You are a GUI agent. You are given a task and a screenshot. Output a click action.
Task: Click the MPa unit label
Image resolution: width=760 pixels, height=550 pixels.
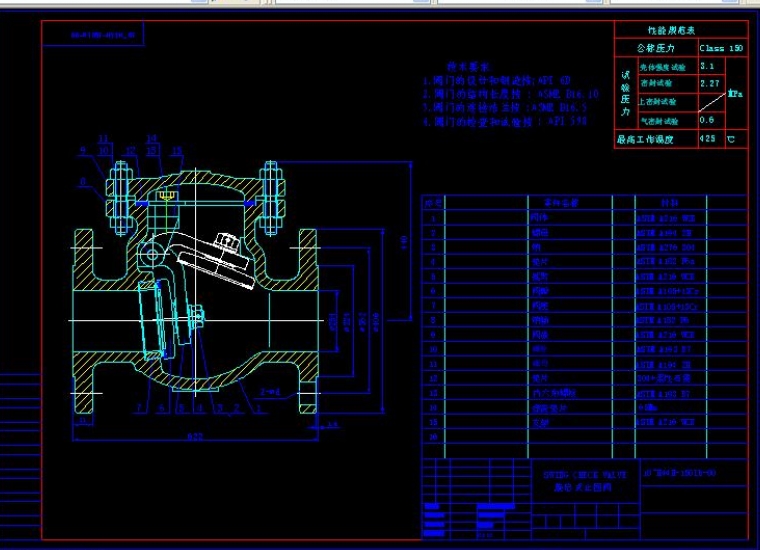tap(735, 94)
